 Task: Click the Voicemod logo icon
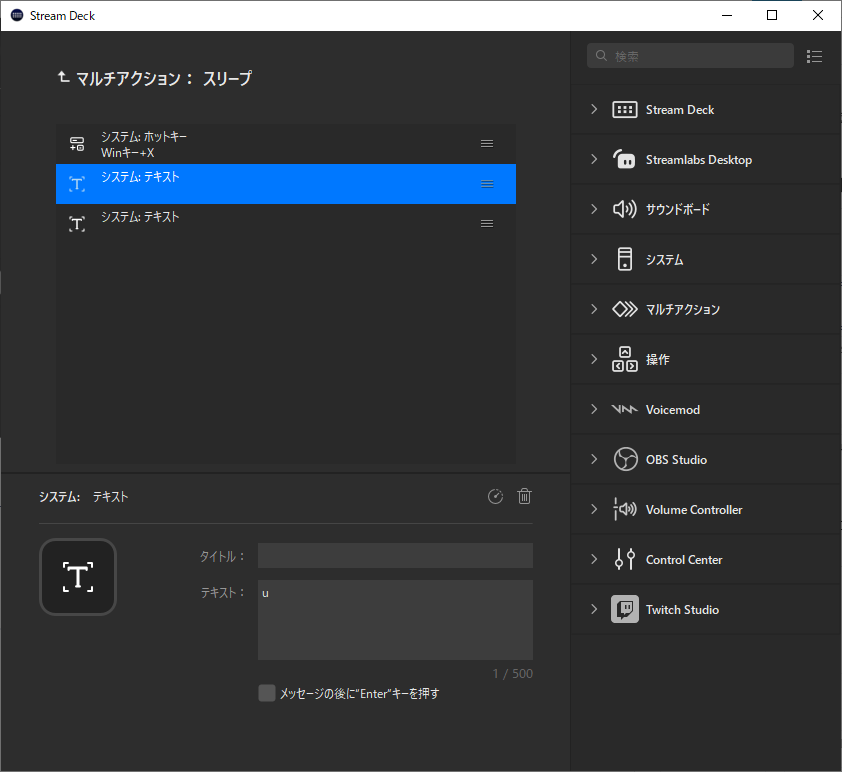pyautogui.click(x=625, y=410)
